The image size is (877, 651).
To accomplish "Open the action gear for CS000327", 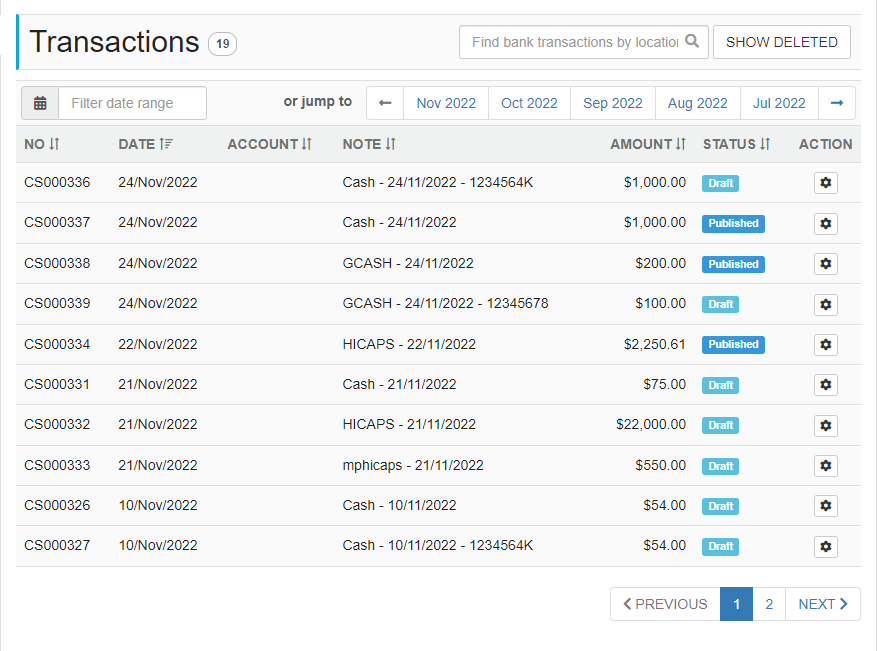I will [826, 546].
